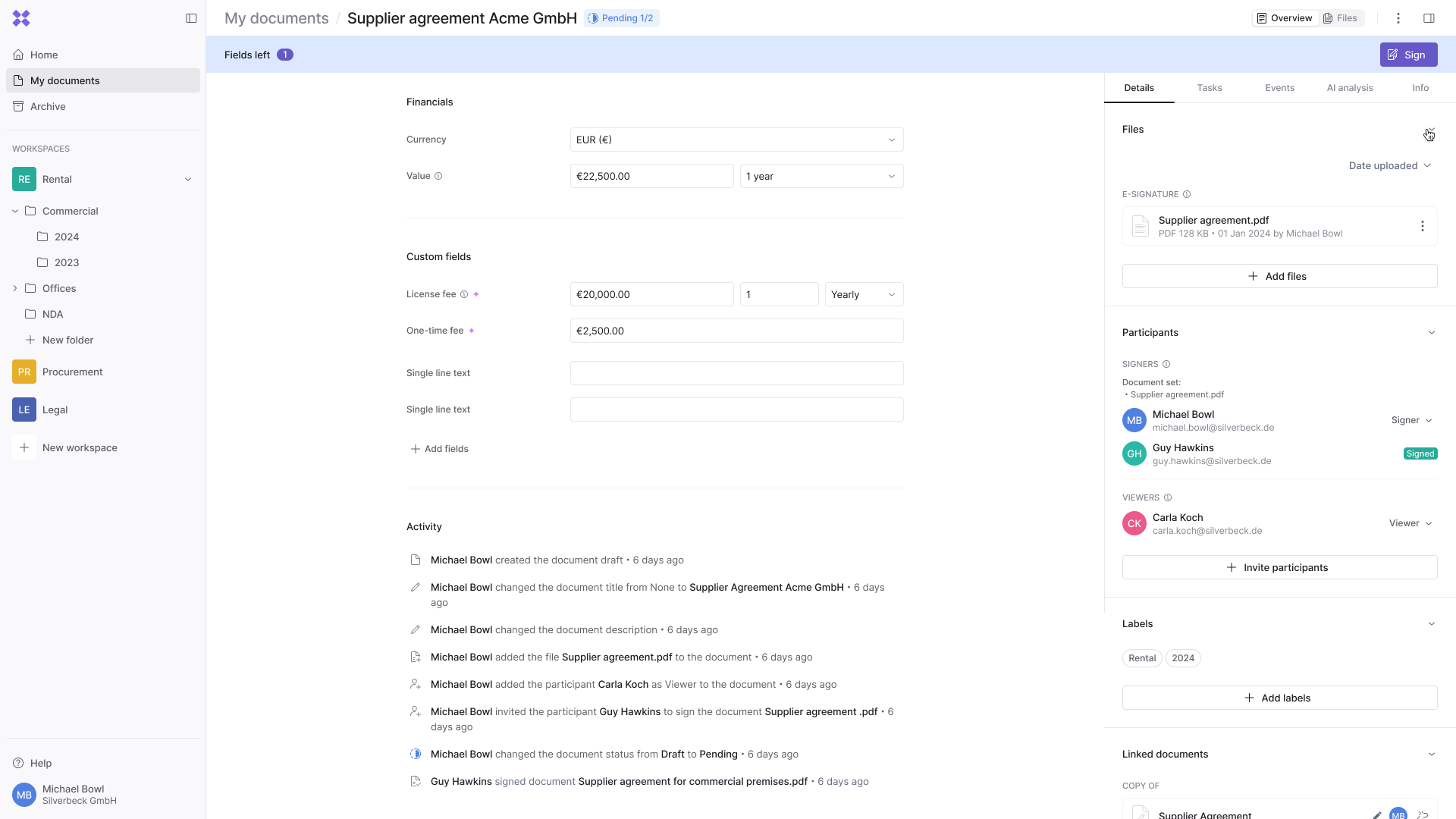Toggle the right side panel icon

pos(1429,18)
